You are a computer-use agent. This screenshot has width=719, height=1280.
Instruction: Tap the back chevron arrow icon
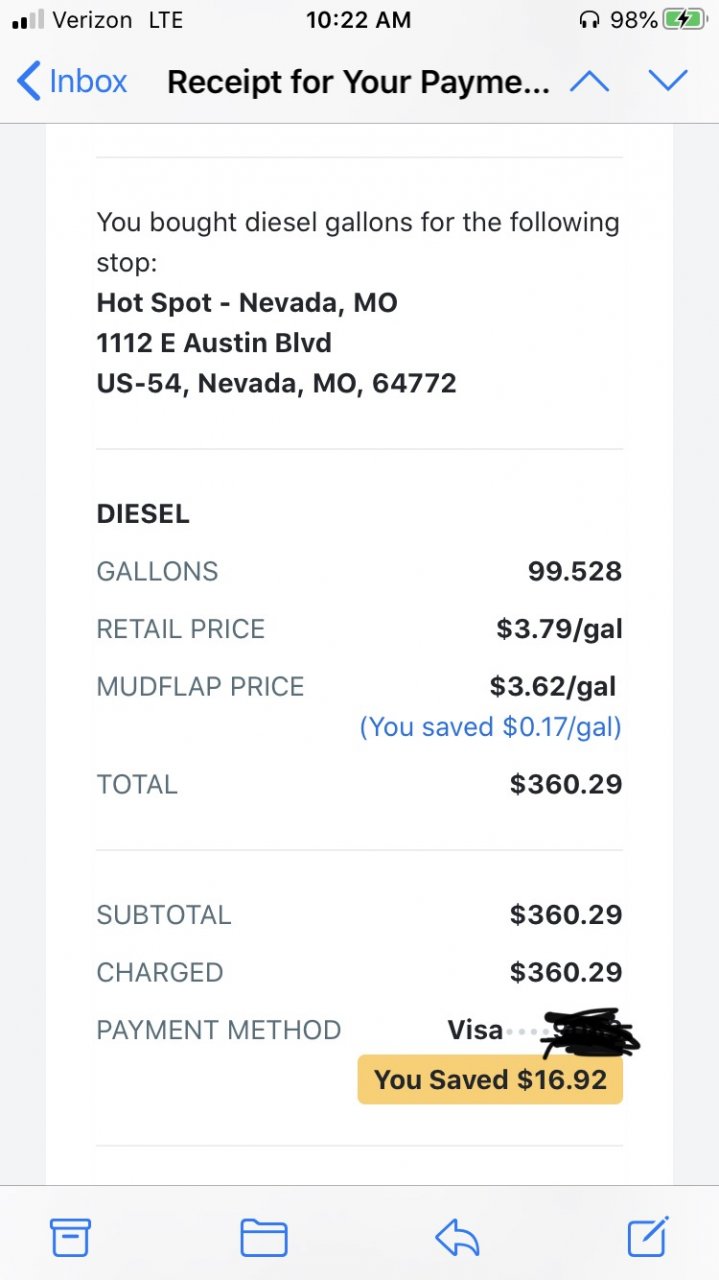(29, 81)
